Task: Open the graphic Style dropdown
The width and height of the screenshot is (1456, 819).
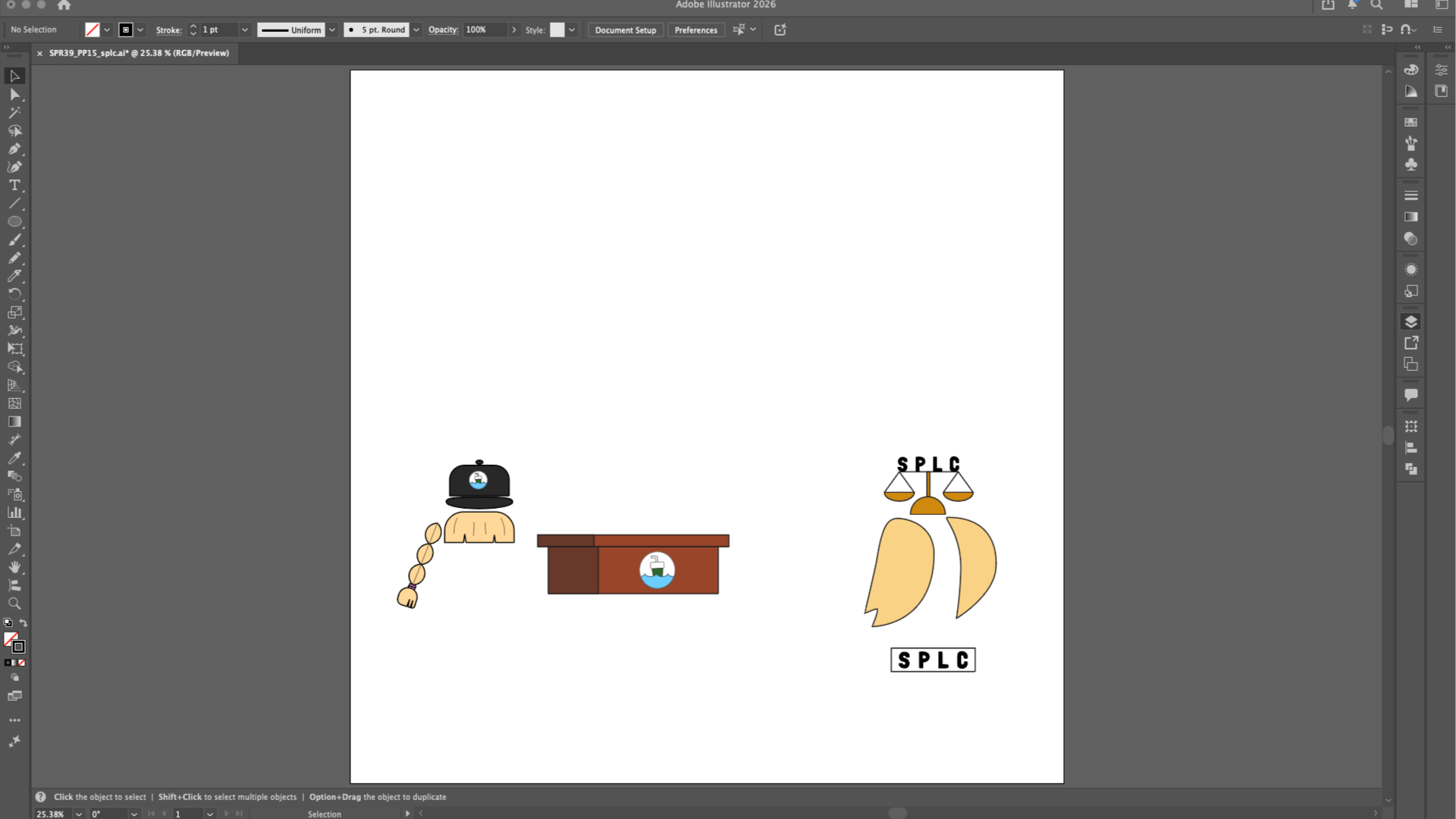Action: [x=571, y=30]
